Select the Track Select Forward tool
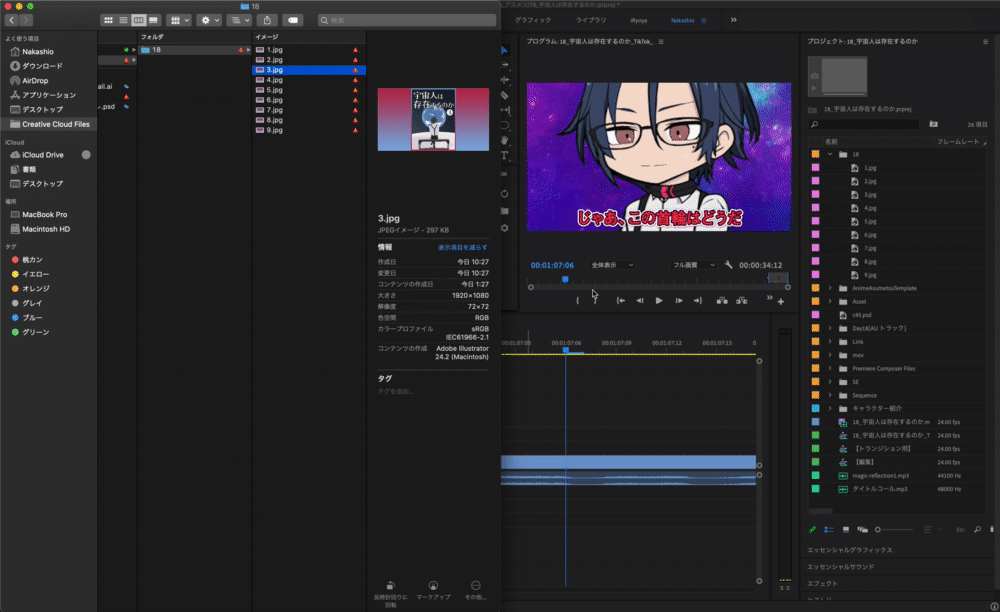 click(x=505, y=65)
